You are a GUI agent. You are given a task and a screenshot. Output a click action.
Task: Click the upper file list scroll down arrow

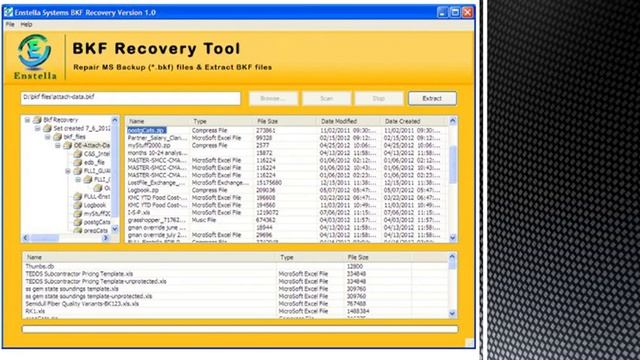pyautogui.click(x=452, y=238)
